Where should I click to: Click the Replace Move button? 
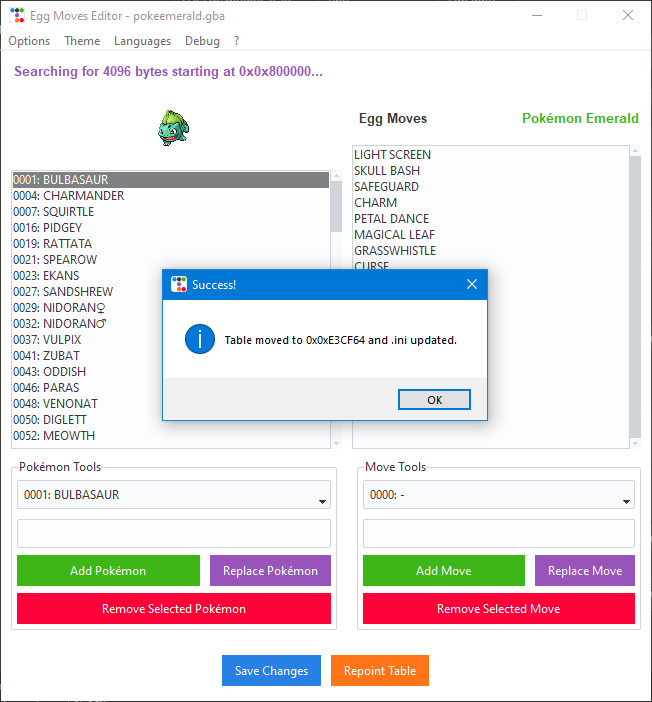click(x=584, y=571)
